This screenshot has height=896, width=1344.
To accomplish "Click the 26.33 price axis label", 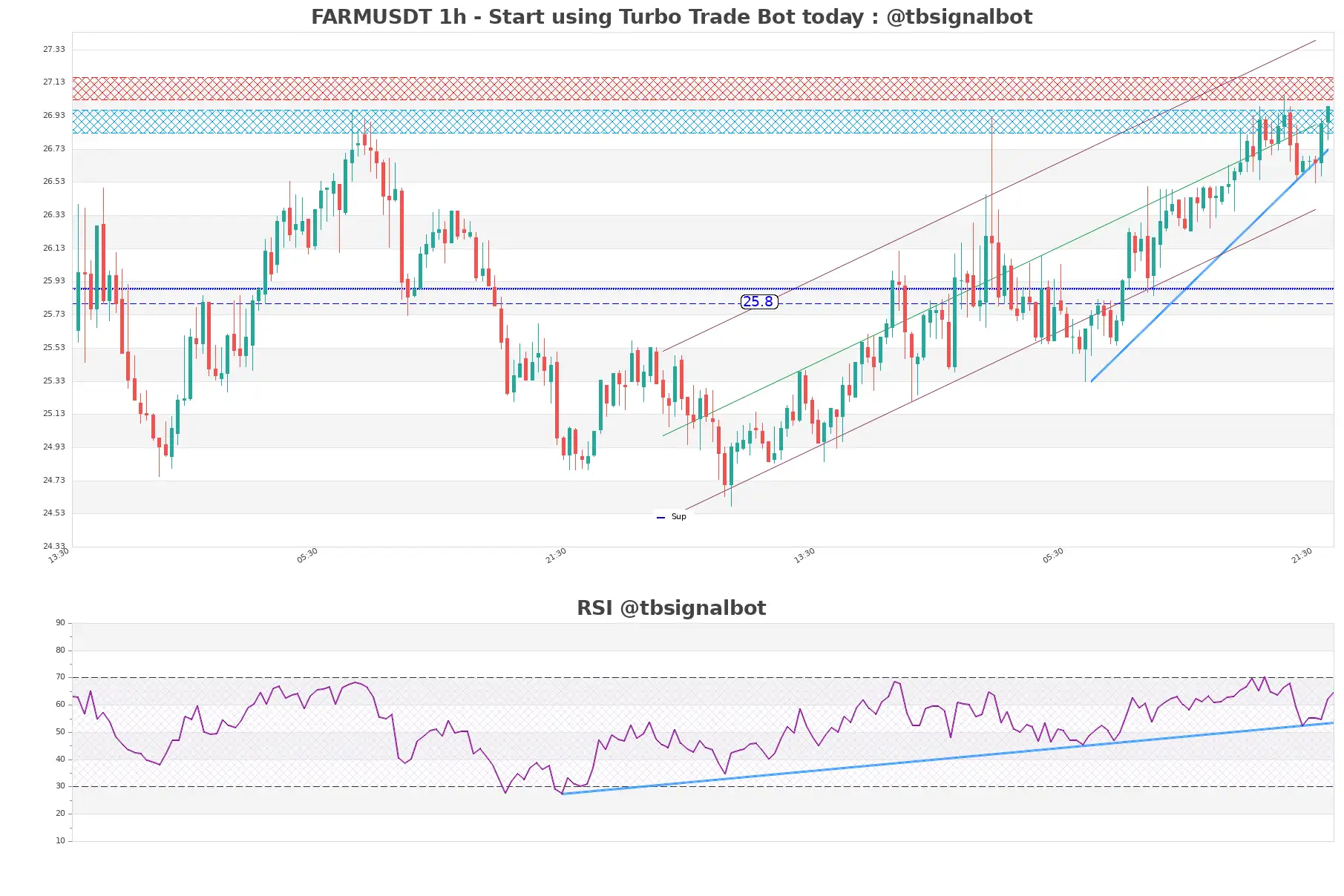I will 53,215.
